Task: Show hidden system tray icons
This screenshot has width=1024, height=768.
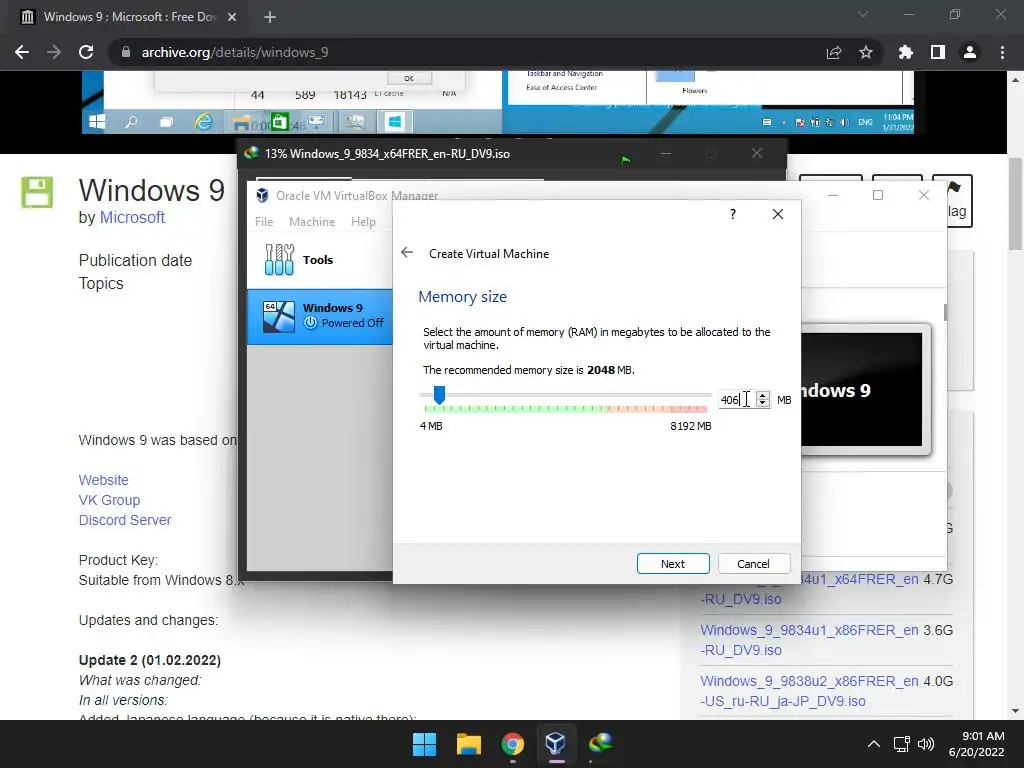Action: pos(874,744)
